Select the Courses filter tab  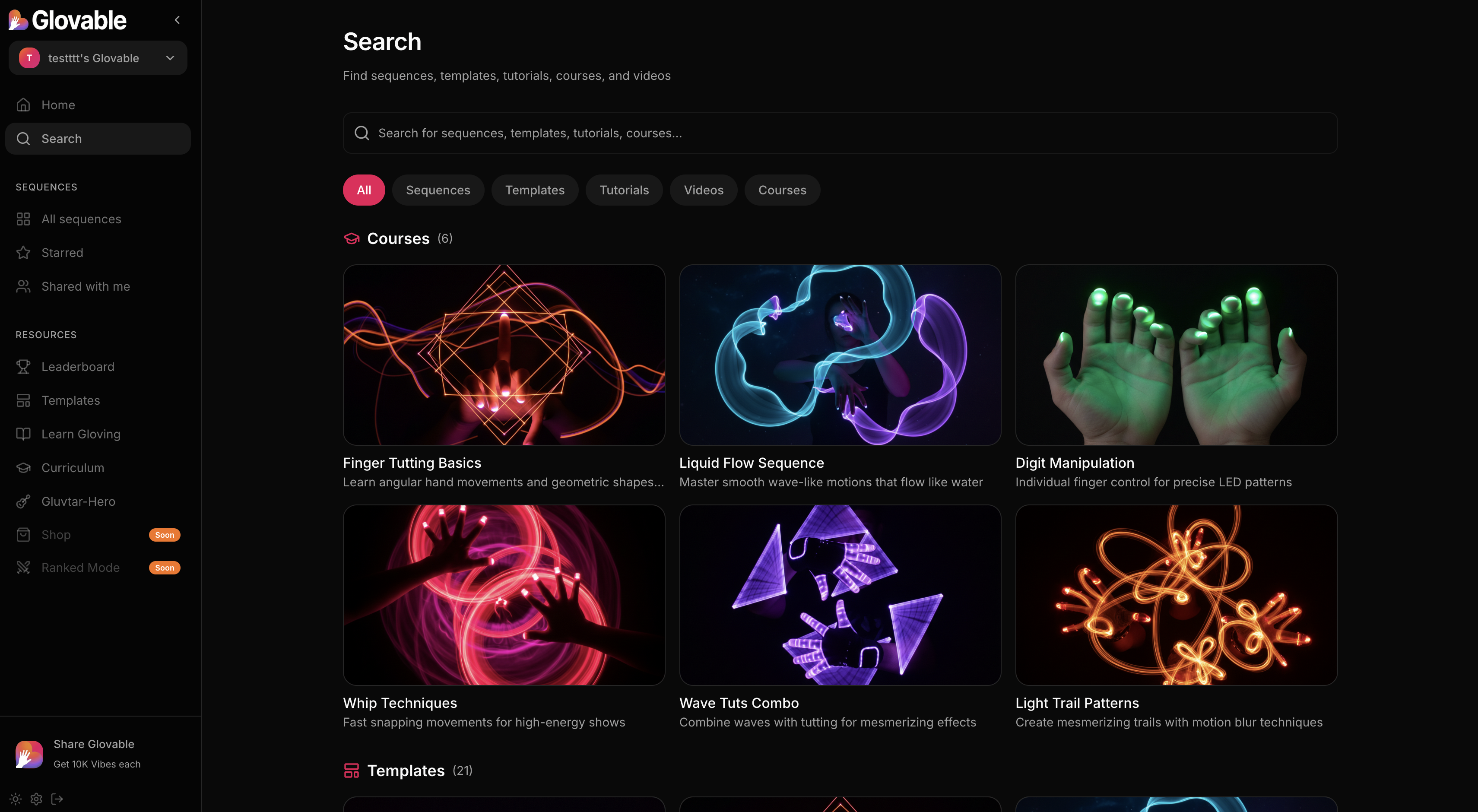pos(782,190)
